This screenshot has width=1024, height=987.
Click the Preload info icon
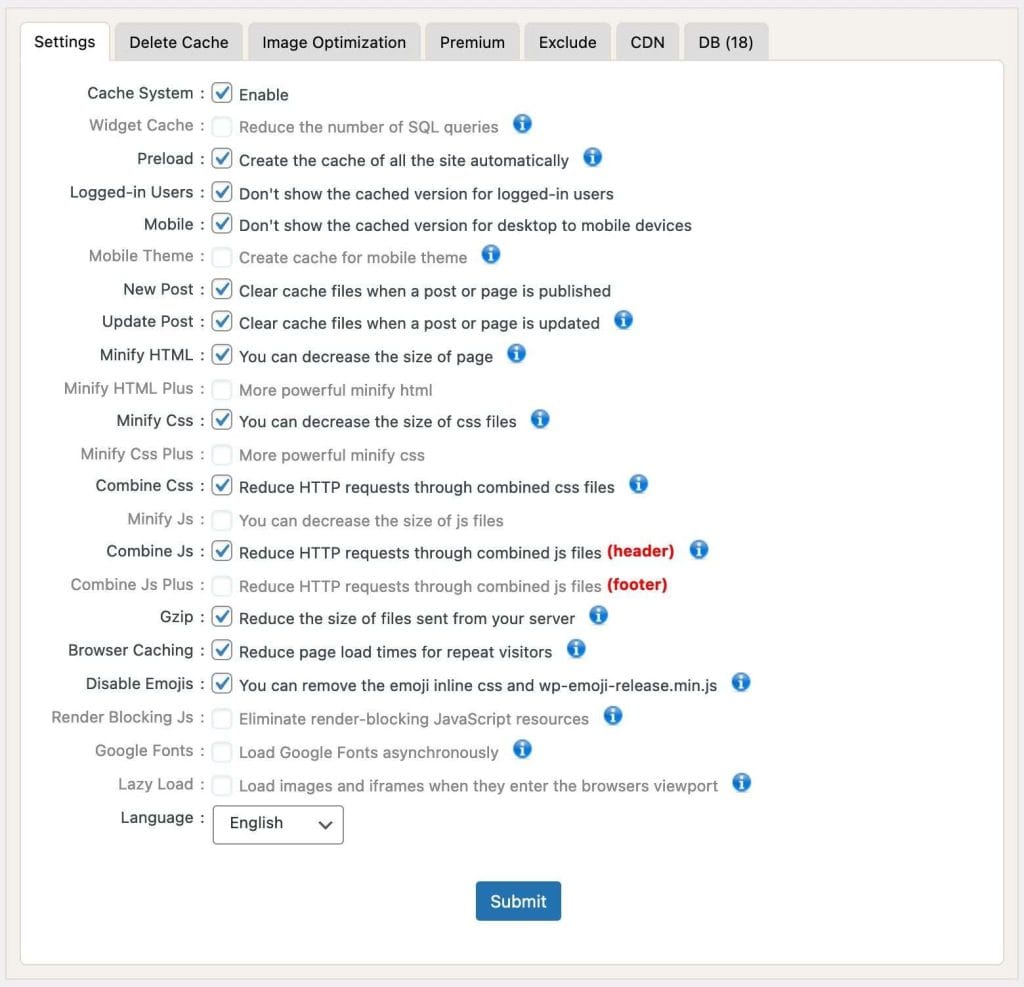[590, 157]
